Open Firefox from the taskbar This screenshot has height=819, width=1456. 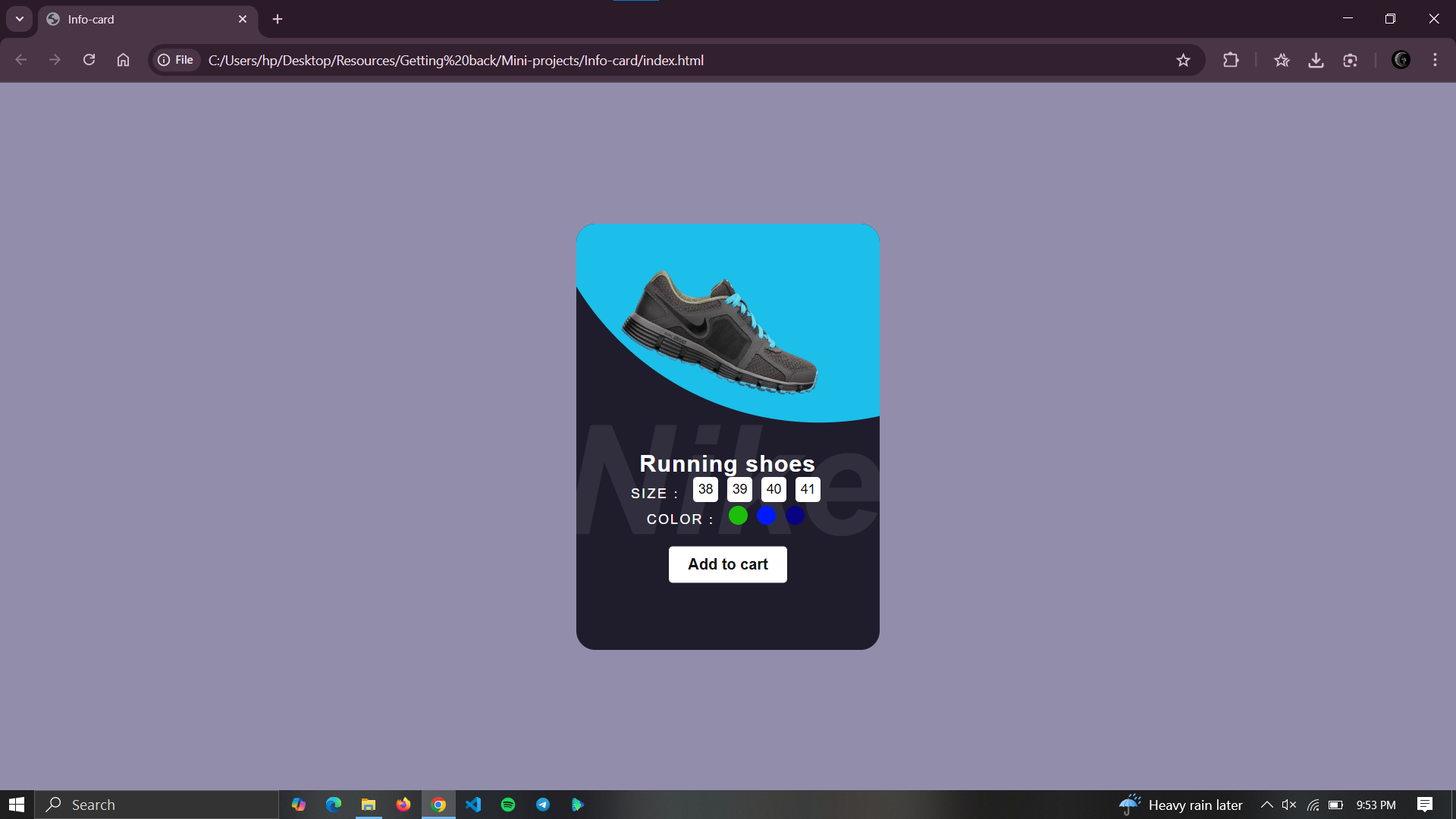[403, 805]
